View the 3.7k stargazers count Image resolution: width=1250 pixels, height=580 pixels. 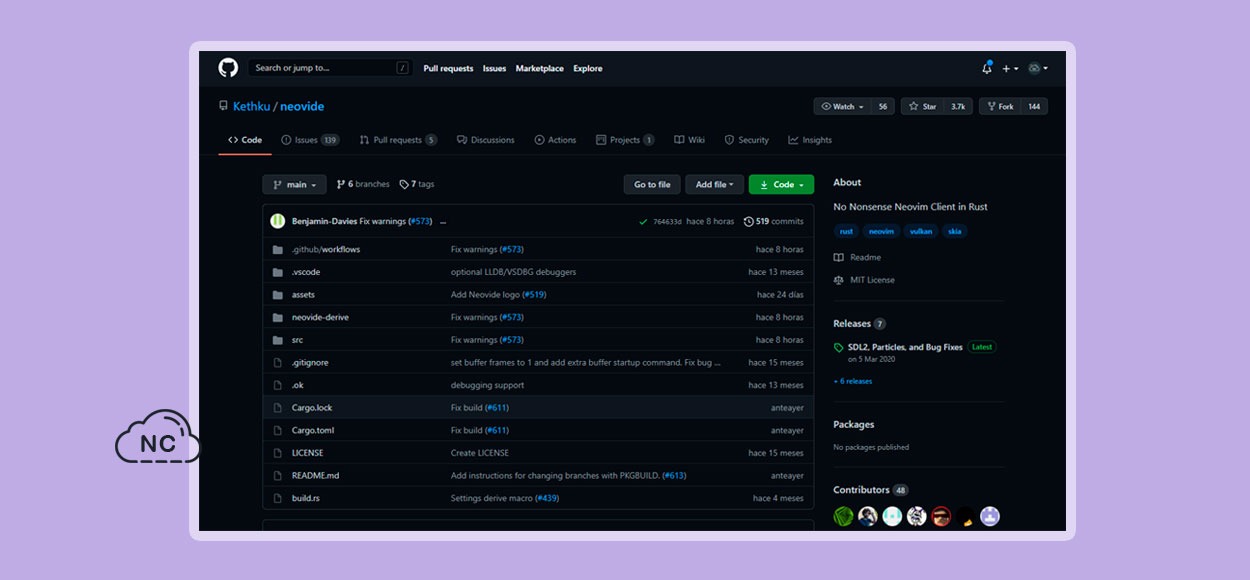tap(958, 106)
